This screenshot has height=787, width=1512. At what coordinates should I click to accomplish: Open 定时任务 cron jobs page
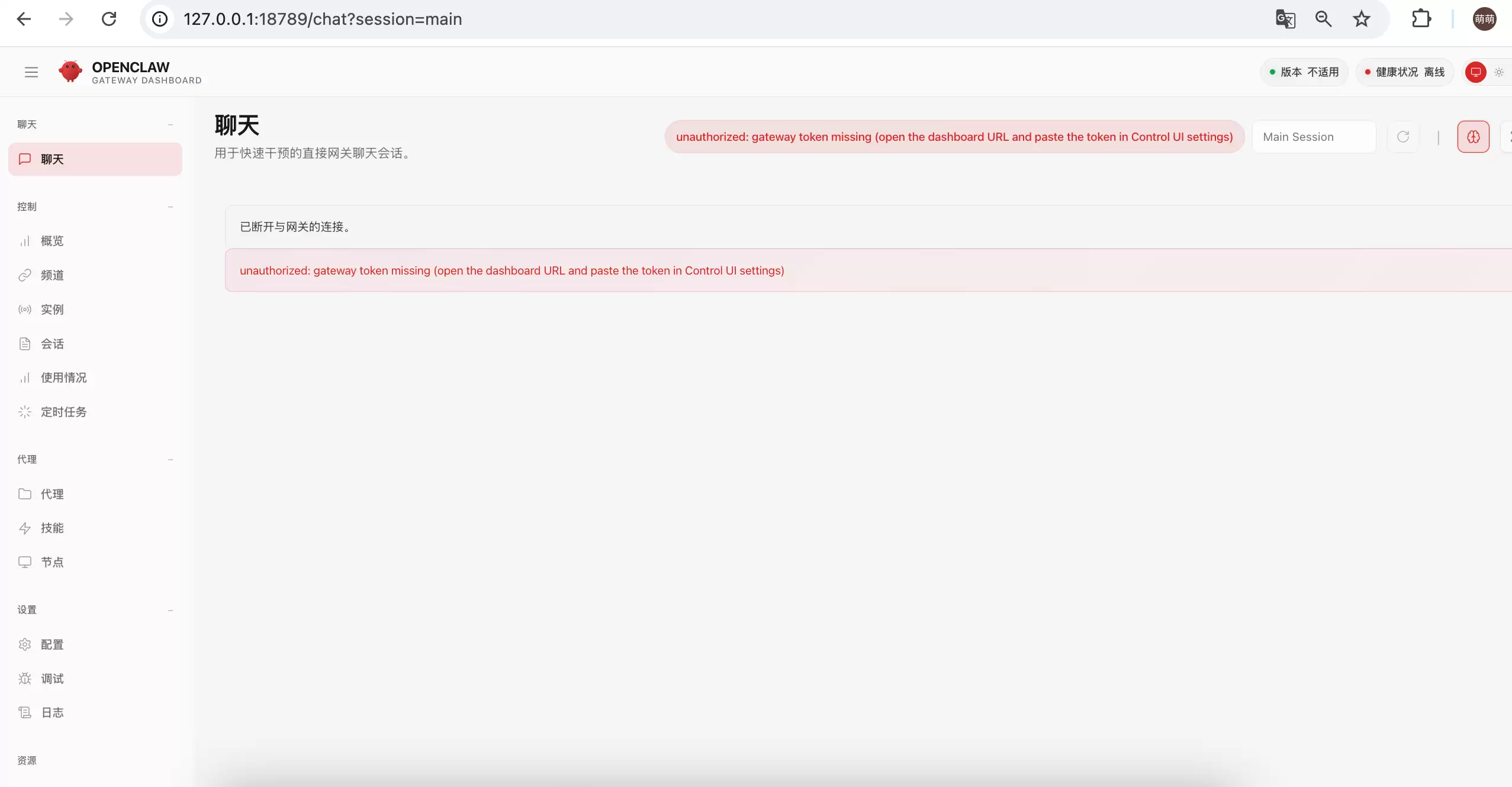[63, 412]
